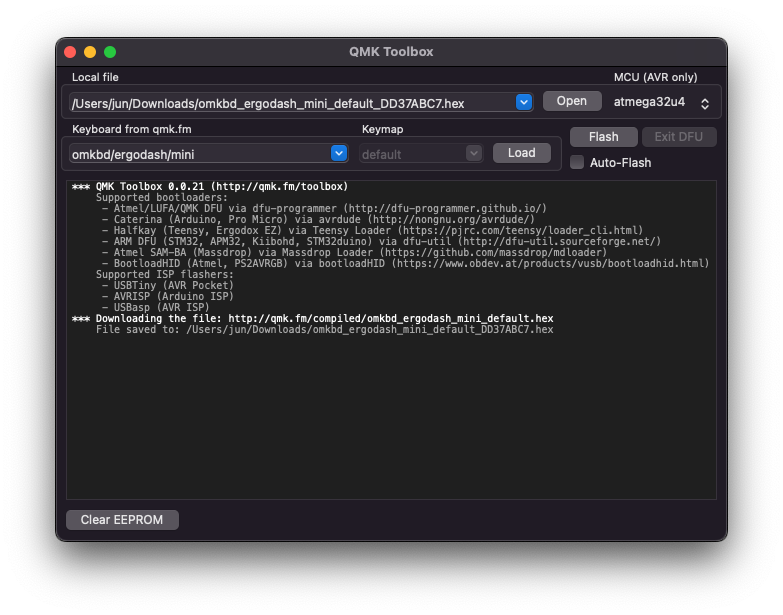Click the Supported ISP flashers line
The height and width of the screenshot is (615, 783).
pos(165,275)
